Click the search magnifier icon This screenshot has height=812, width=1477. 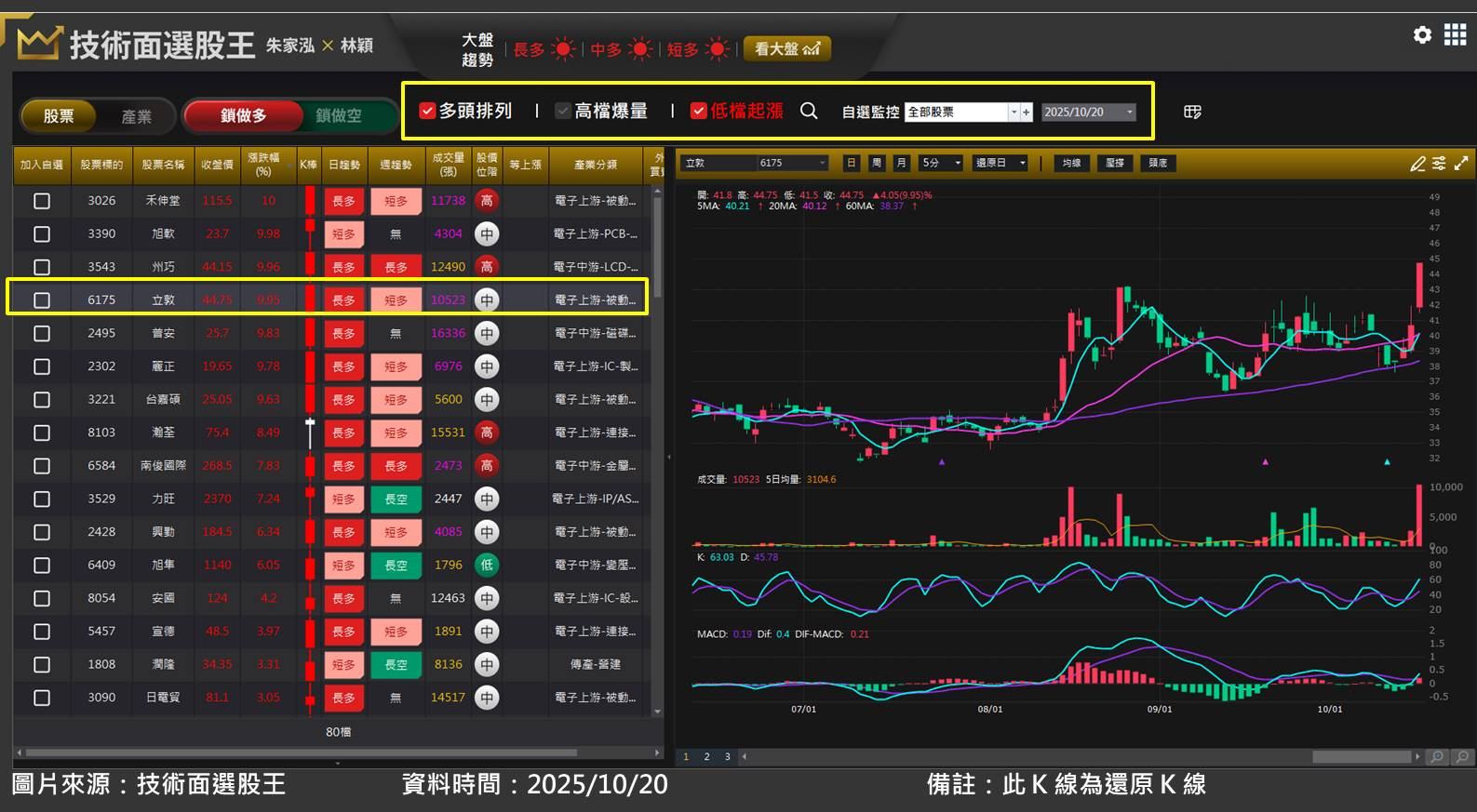coord(809,112)
